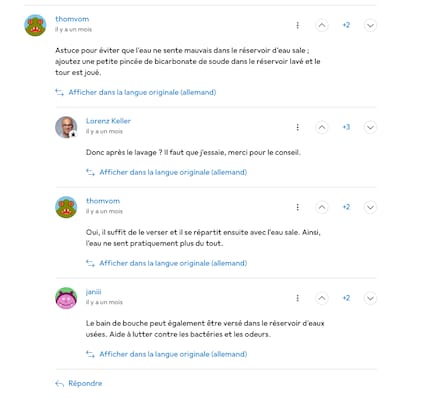The height and width of the screenshot is (398, 430).
Task: Upvote janiii's mouthwash comment
Action: pos(322,298)
